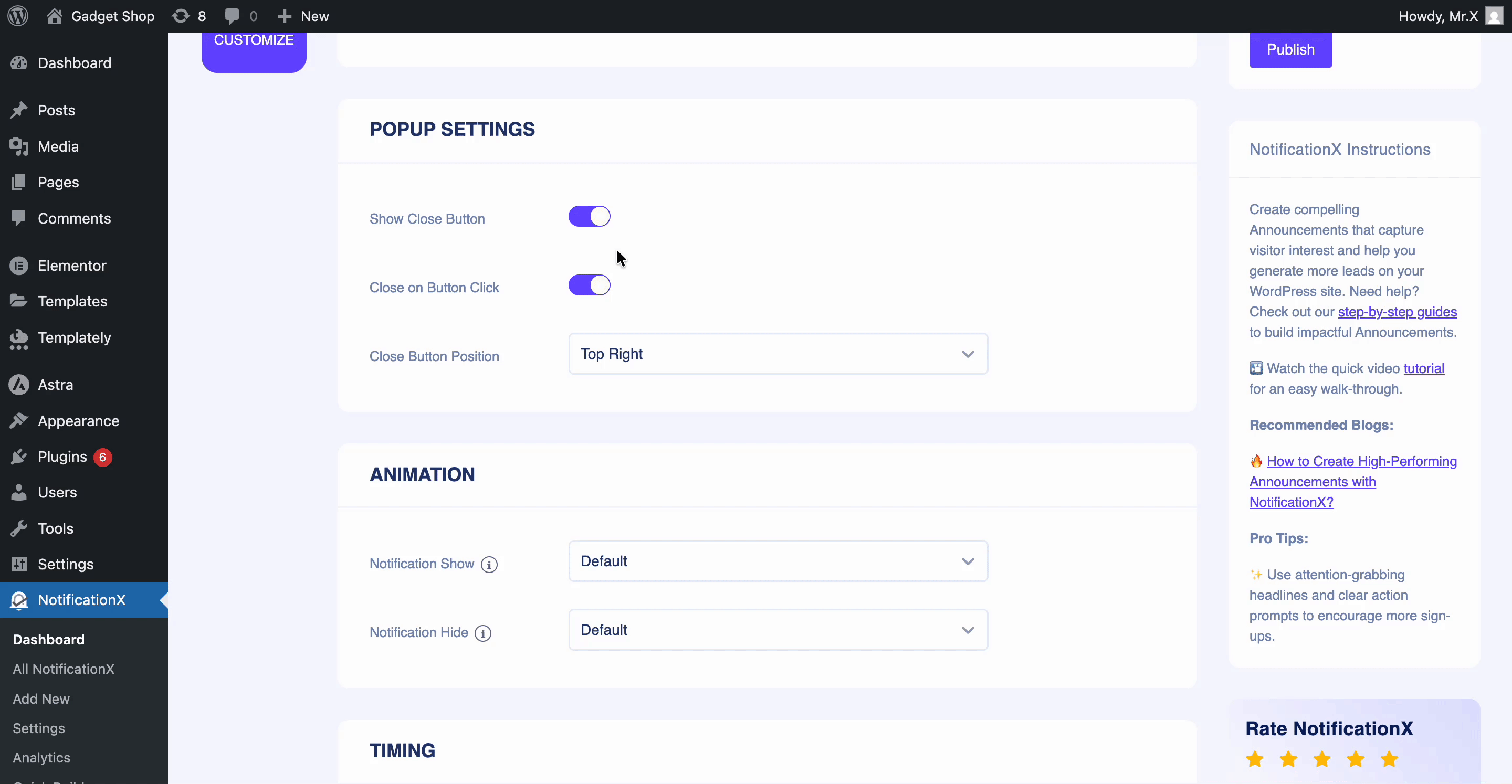This screenshot has height=784, width=1512.
Task: Open the Astra theme icon
Action: [19, 384]
